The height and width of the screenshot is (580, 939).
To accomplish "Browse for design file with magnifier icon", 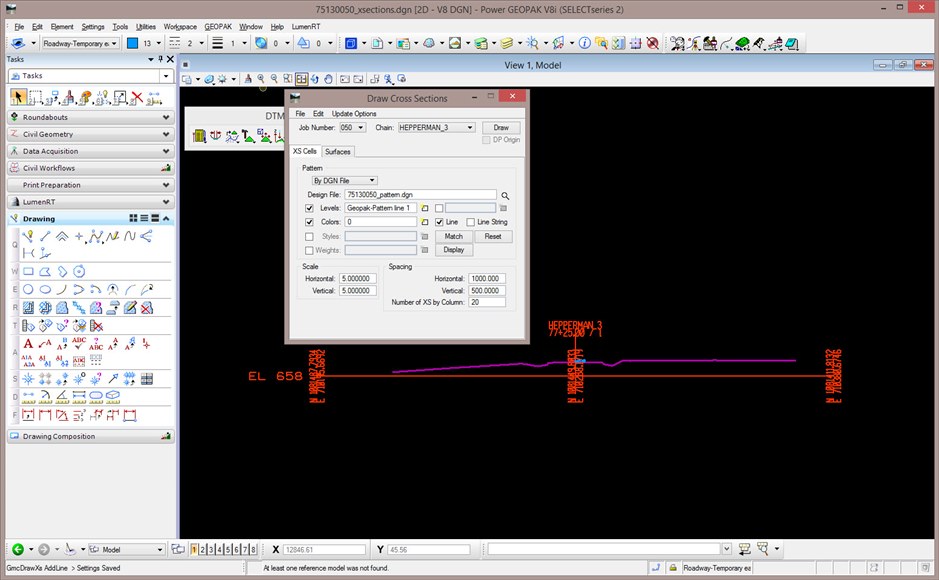I will (506, 195).
